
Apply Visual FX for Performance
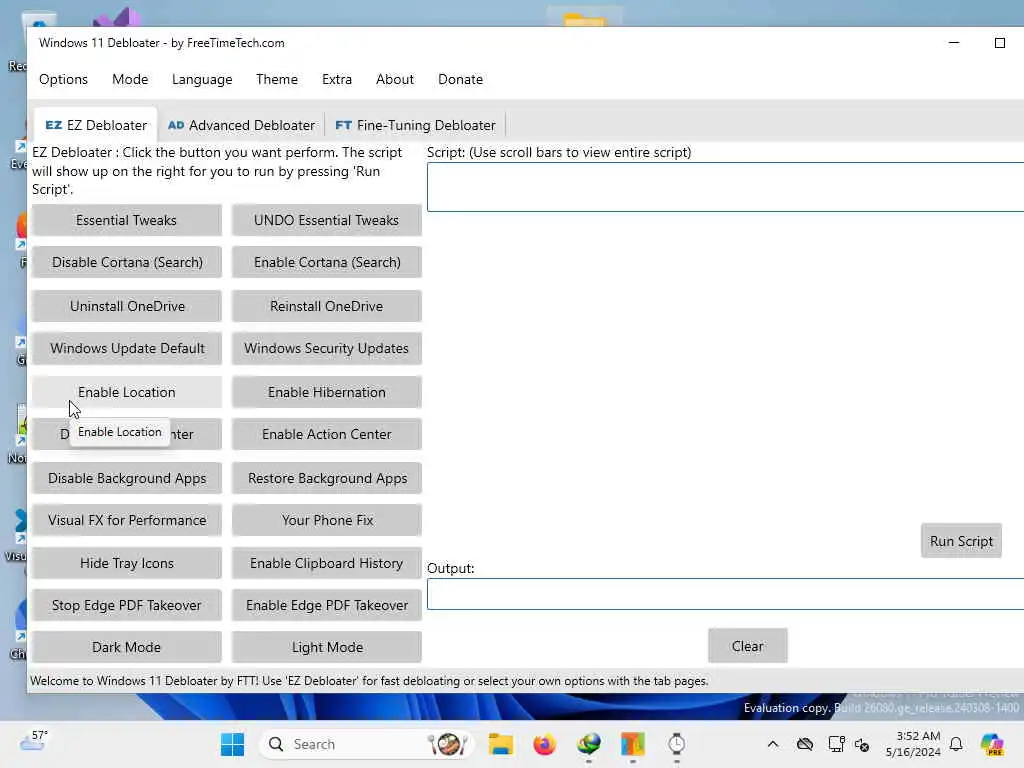pos(127,520)
